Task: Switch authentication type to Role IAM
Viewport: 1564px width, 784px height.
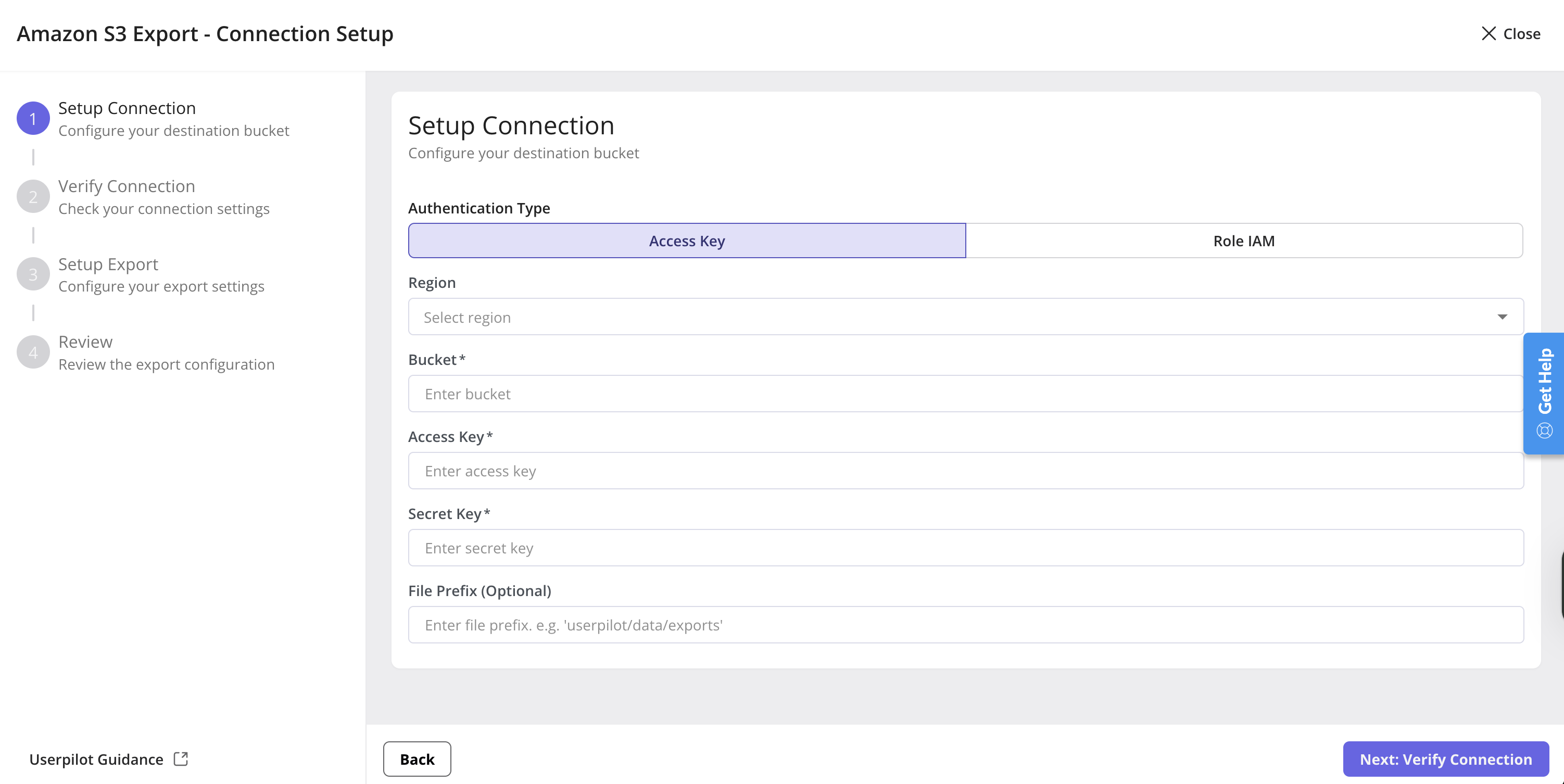Action: click(x=1243, y=241)
